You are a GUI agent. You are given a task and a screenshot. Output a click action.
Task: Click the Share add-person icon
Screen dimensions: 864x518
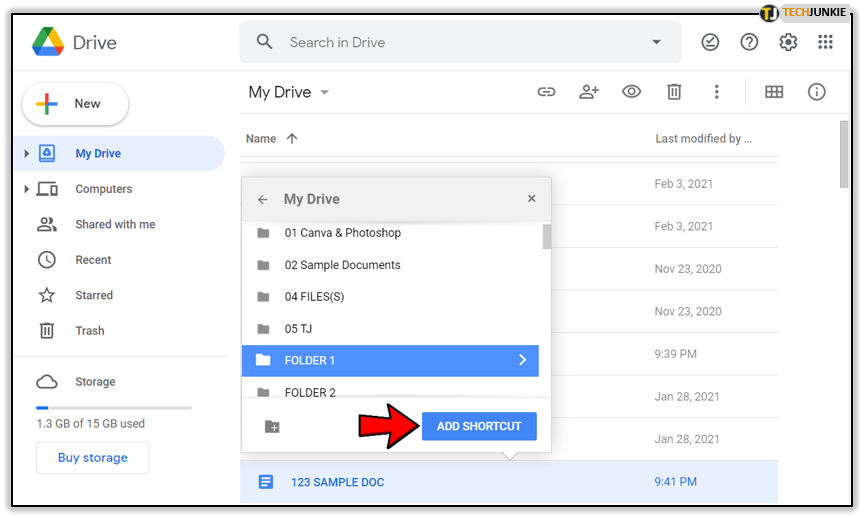coord(589,92)
